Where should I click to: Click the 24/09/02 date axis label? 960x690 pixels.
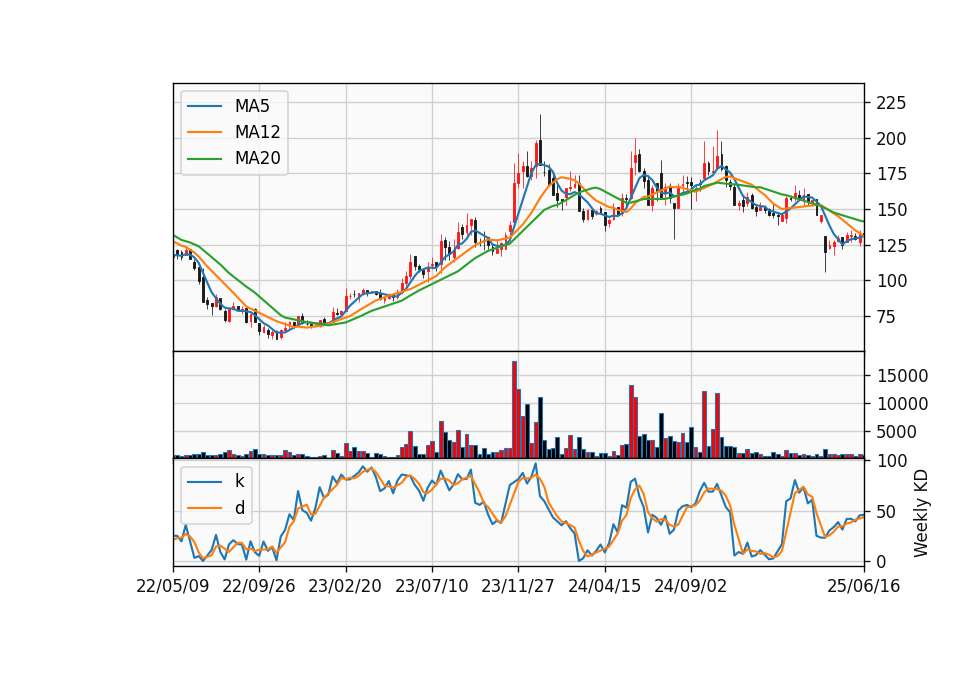(x=691, y=586)
